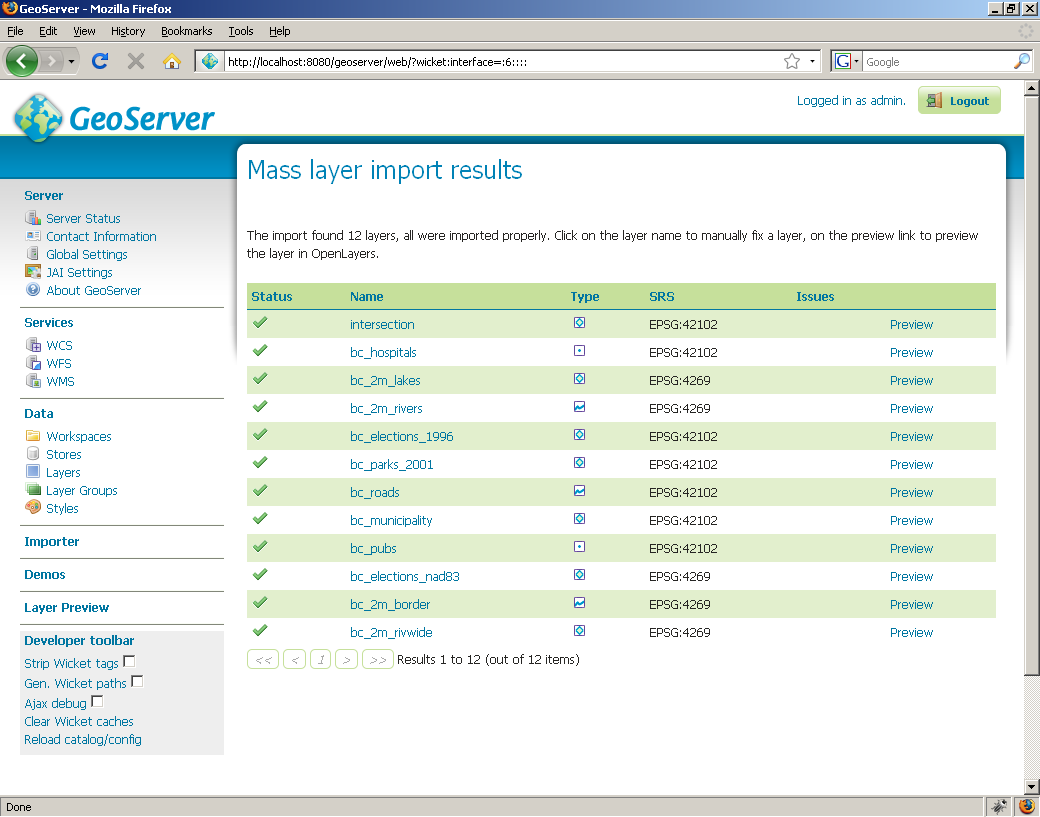The image size is (1040, 817).
Task: Click the Styles icon in Data section
Action: [33, 508]
